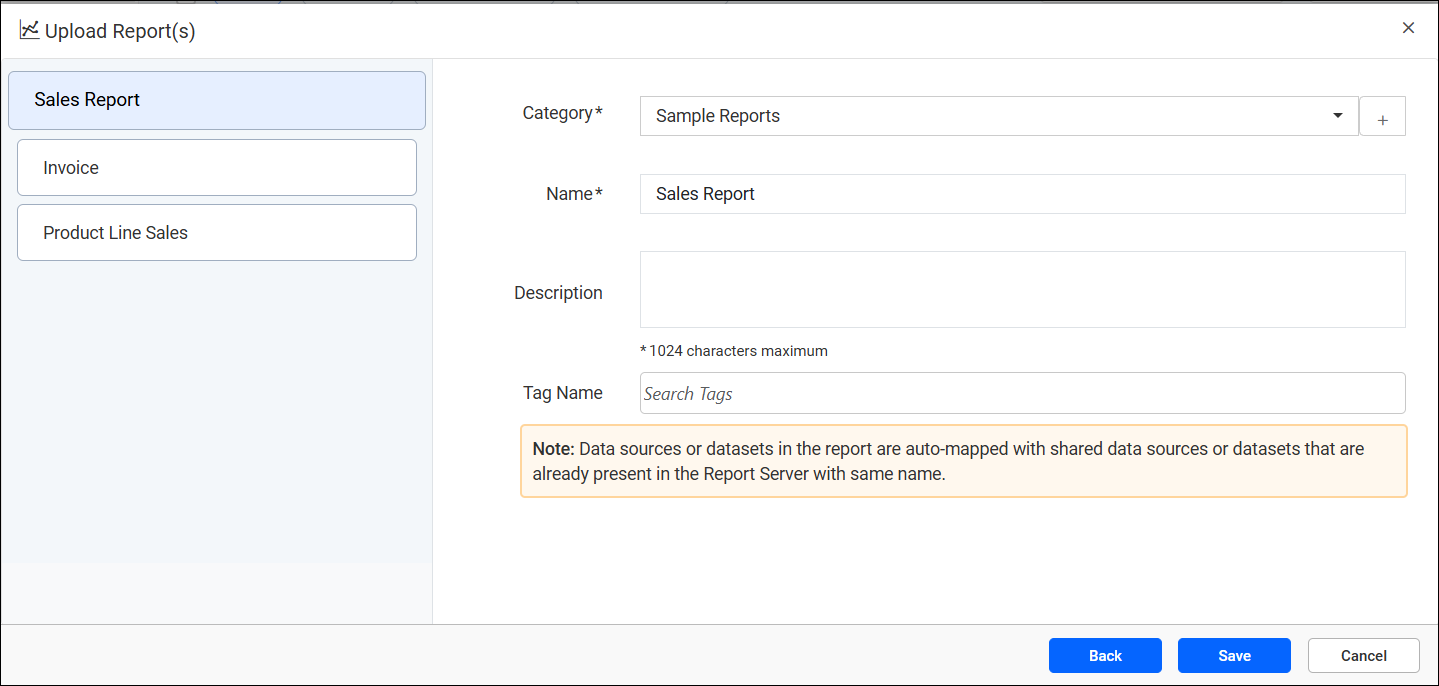
Task: Click inside the Name field showing Sales Report
Action: pos(1022,194)
